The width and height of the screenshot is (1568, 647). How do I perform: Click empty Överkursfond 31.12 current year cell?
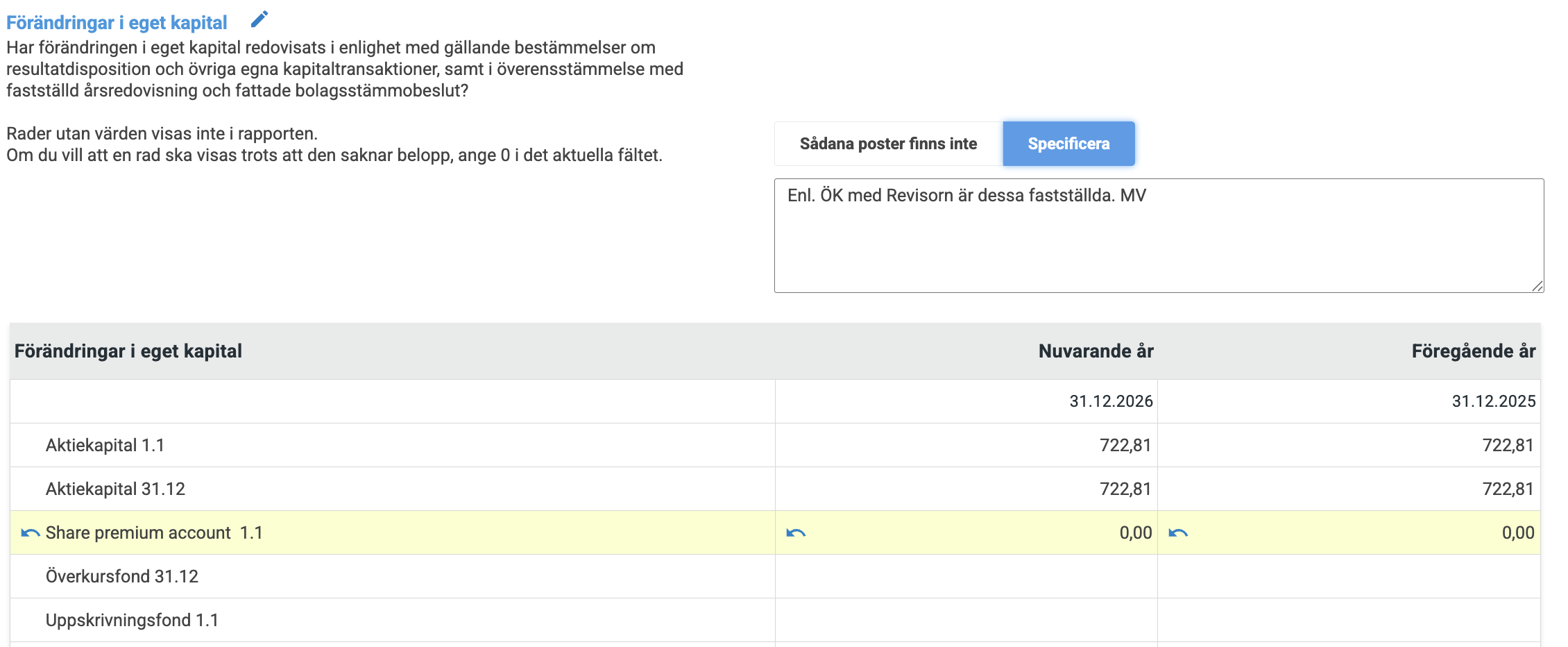tap(966, 576)
